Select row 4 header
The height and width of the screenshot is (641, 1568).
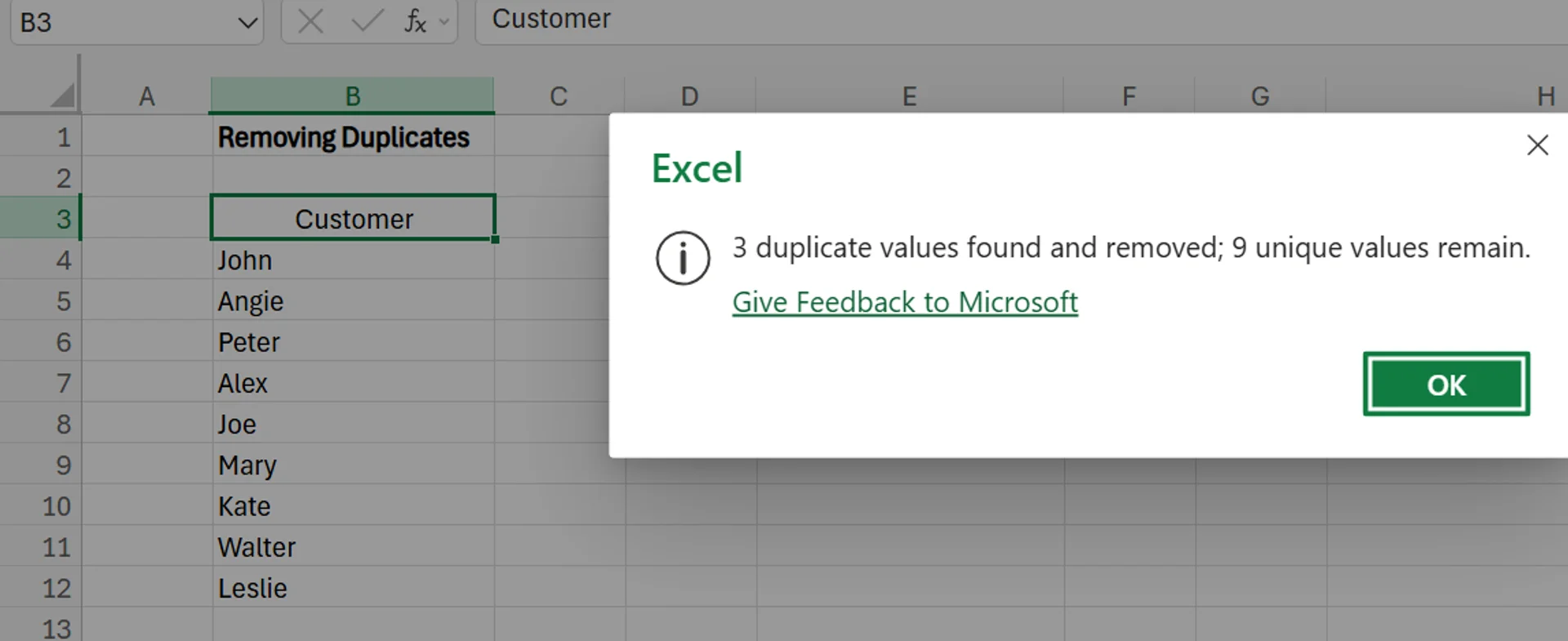pyautogui.click(x=41, y=260)
